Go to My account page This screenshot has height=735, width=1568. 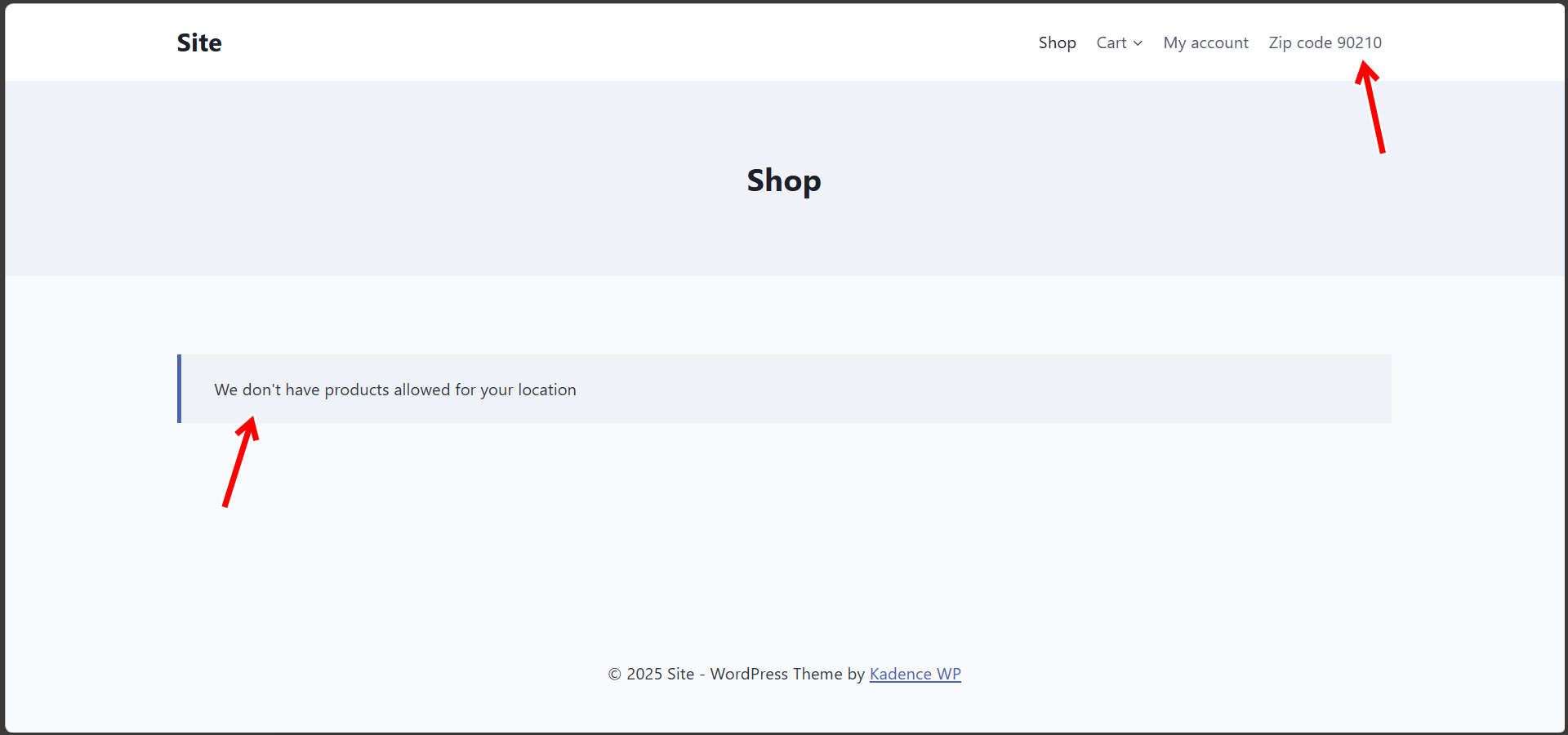(x=1205, y=42)
